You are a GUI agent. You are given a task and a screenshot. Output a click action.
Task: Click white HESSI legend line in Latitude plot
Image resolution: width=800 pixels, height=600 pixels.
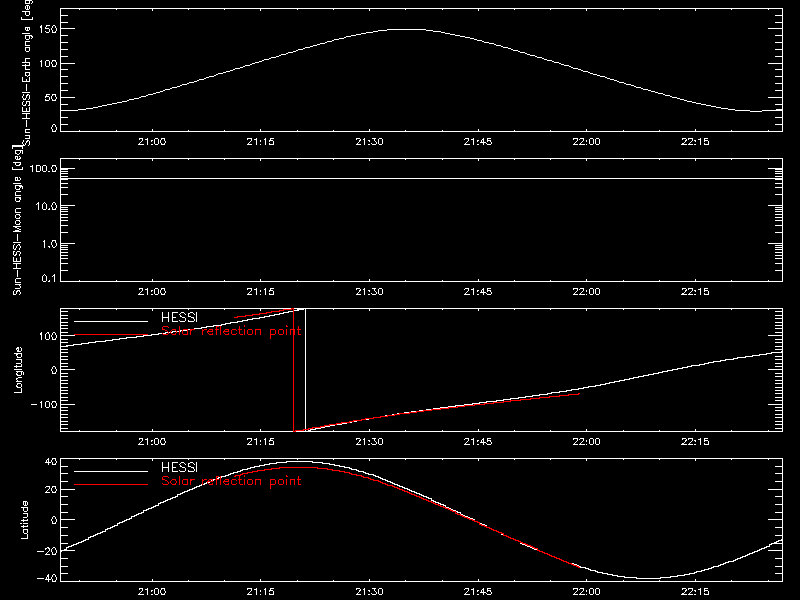coord(111,471)
